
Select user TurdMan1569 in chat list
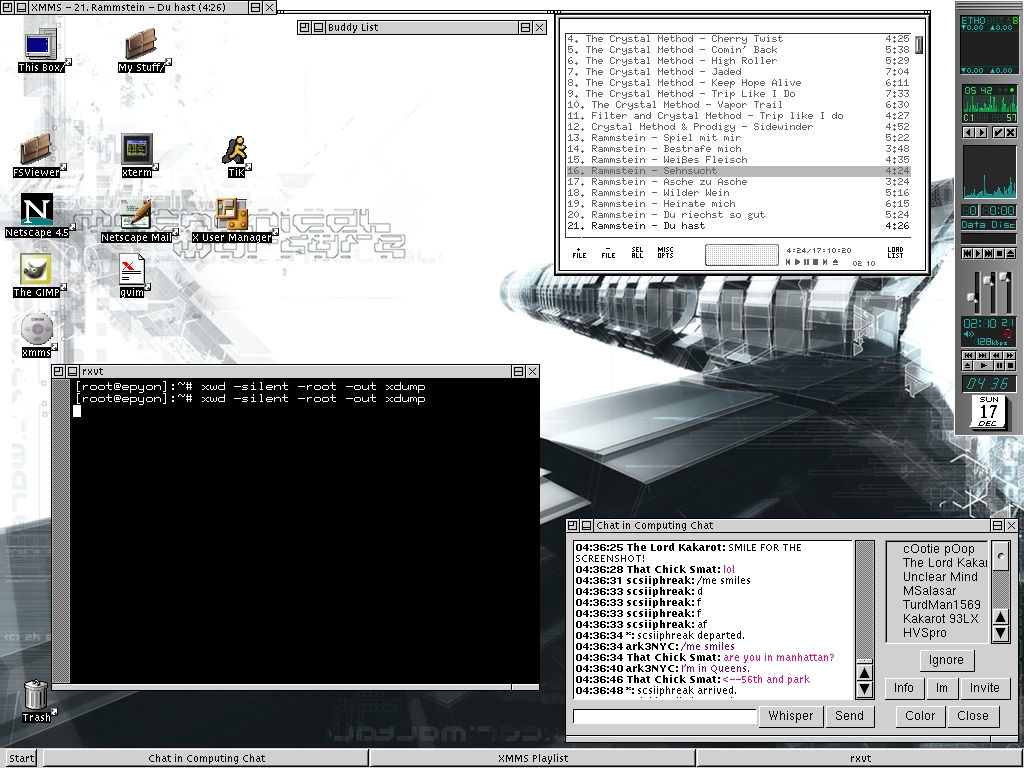[x=941, y=605]
